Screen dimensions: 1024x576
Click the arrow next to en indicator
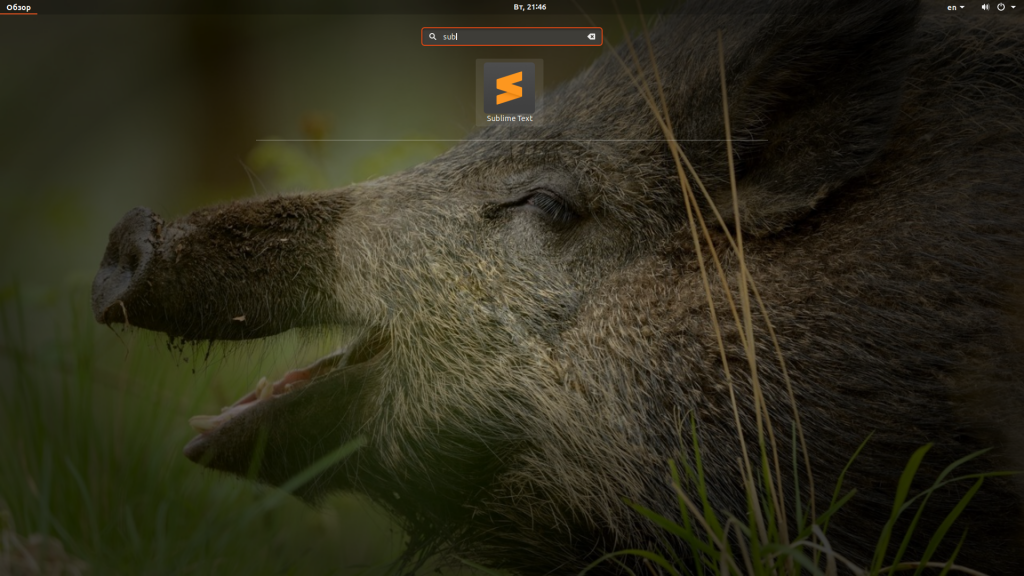point(963,8)
